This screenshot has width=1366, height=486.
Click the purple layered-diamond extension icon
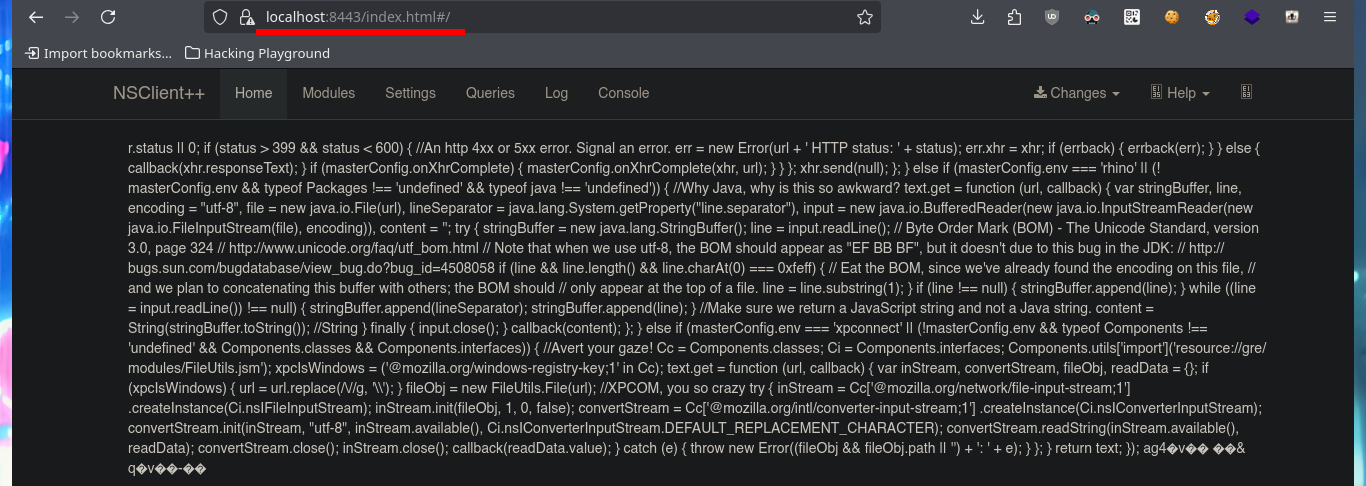(1252, 17)
